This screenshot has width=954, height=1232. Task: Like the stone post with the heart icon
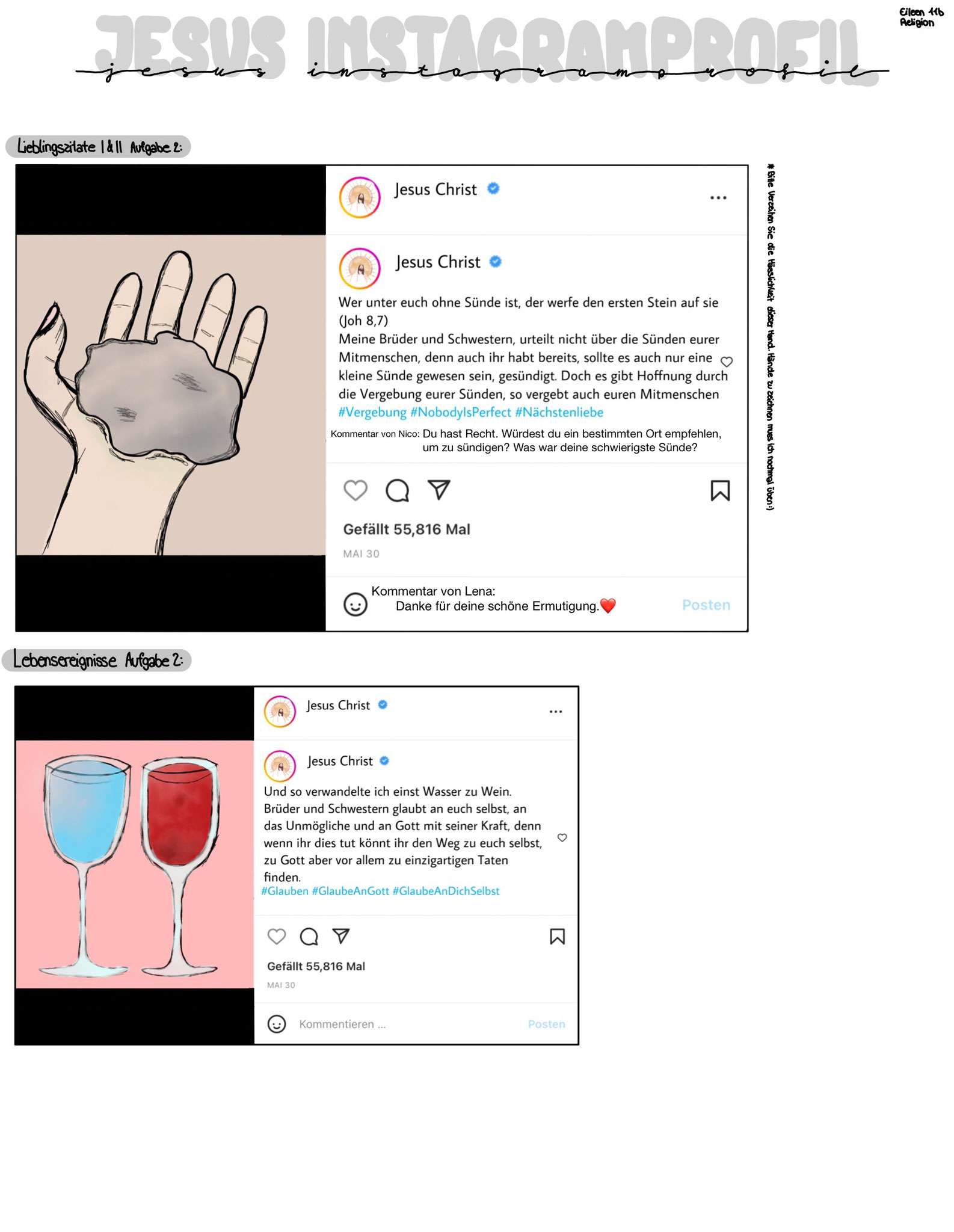pos(355,490)
